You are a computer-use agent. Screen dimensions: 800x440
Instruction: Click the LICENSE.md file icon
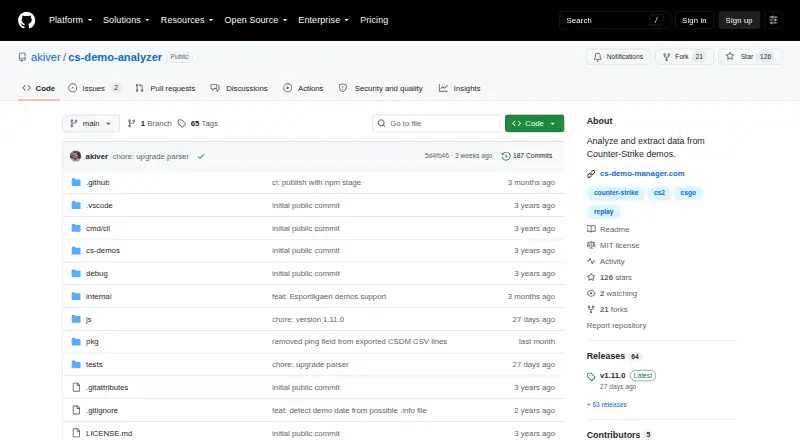coord(76,433)
